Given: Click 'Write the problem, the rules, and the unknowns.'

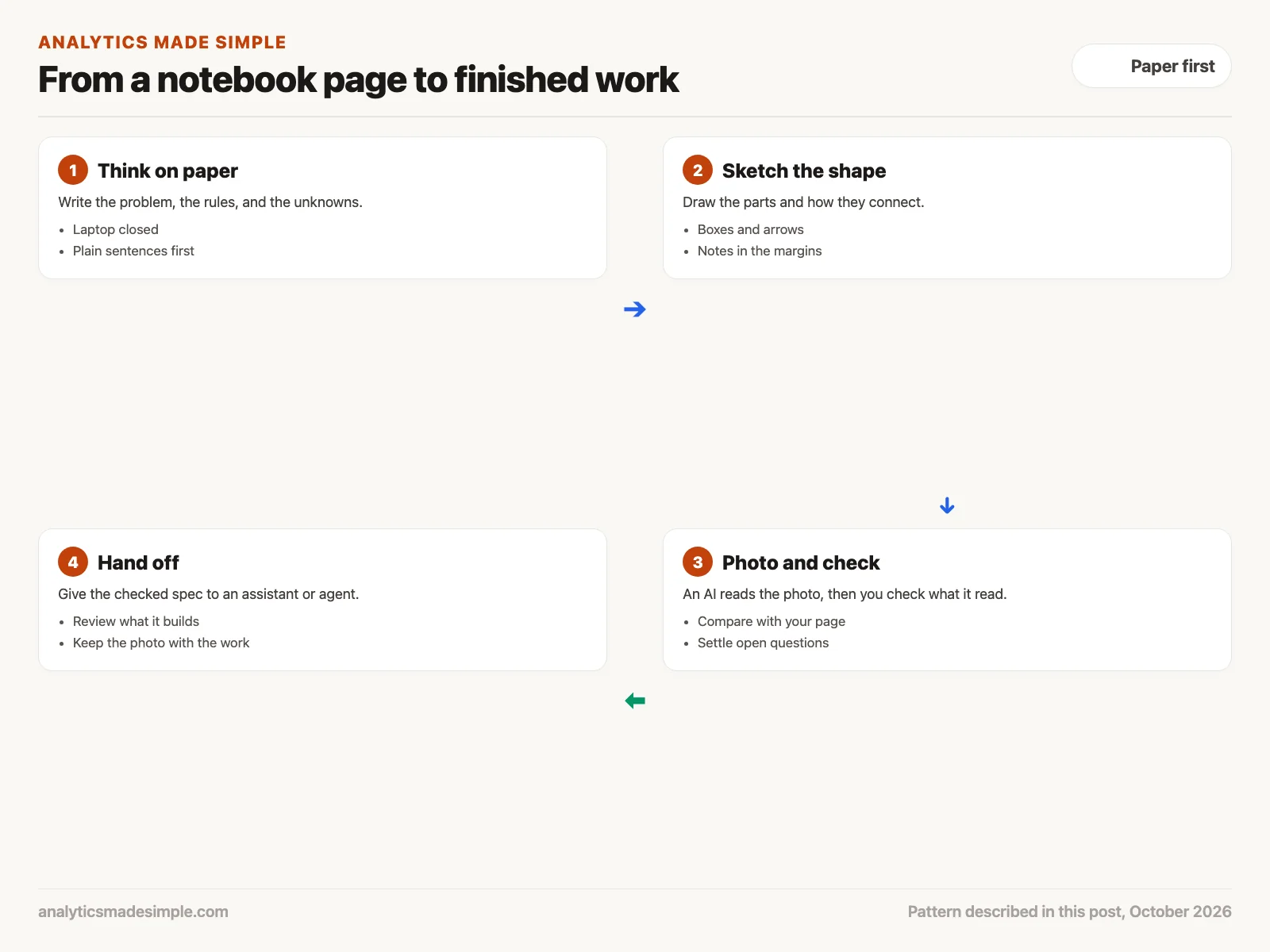Looking at the screenshot, I should [210, 202].
